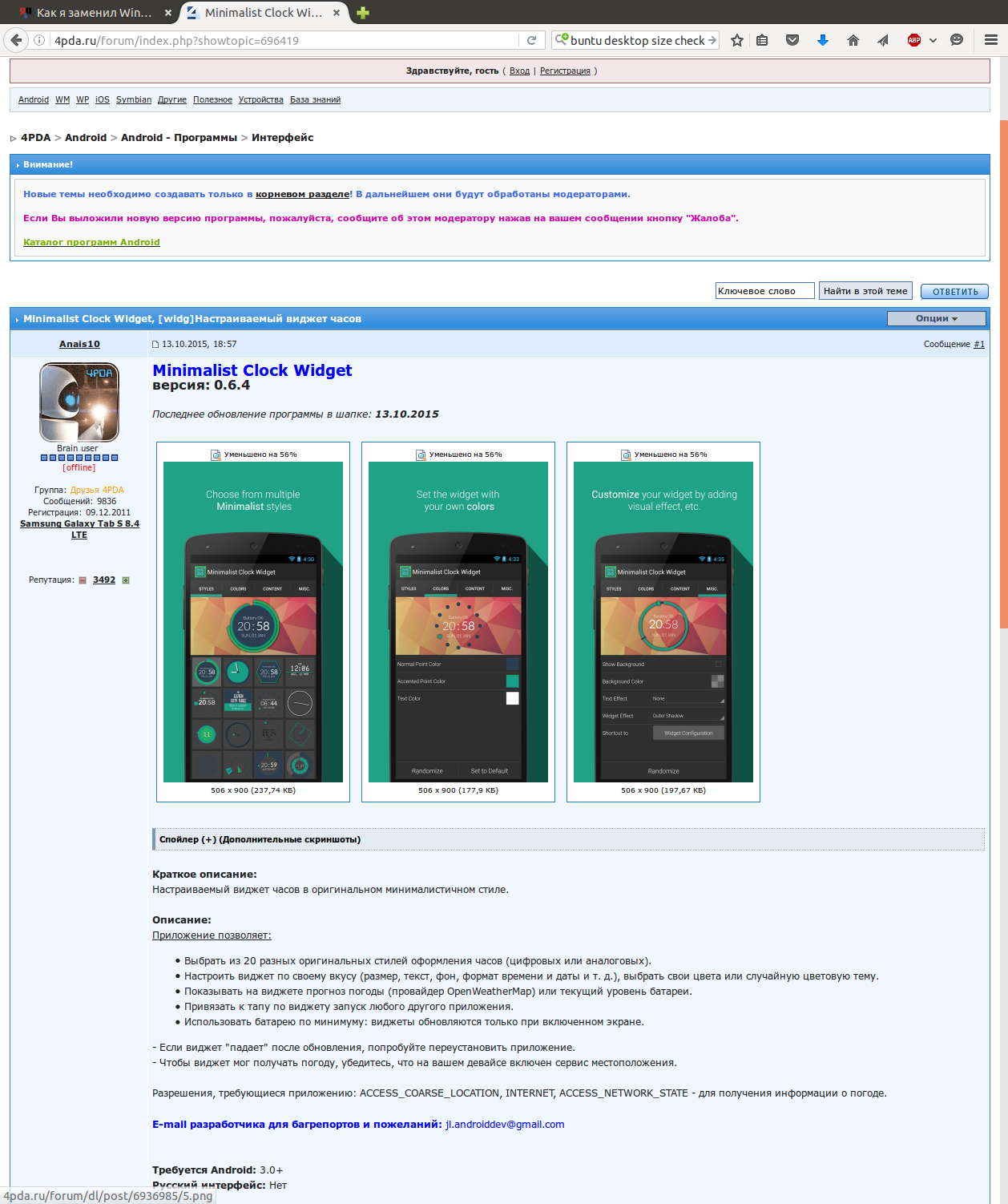Open the Android menu item
This screenshot has height=1204, width=1008.
34,100
